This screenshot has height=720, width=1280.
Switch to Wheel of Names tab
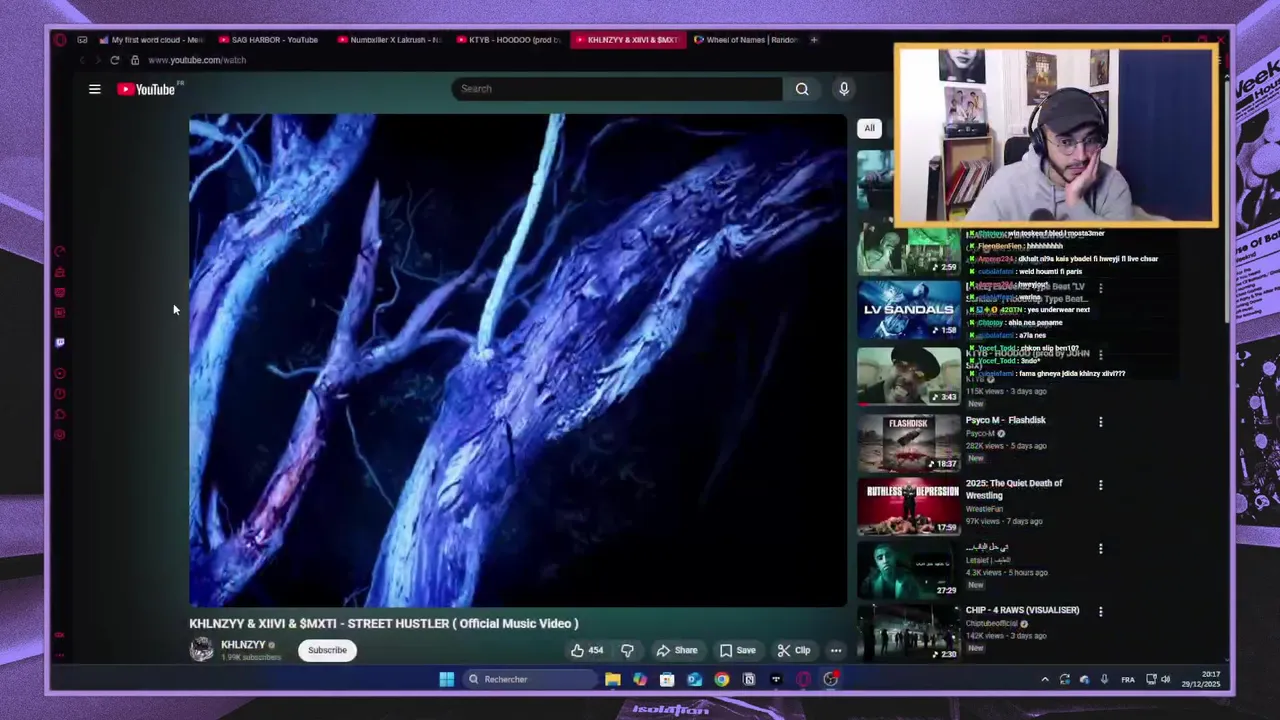746,40
